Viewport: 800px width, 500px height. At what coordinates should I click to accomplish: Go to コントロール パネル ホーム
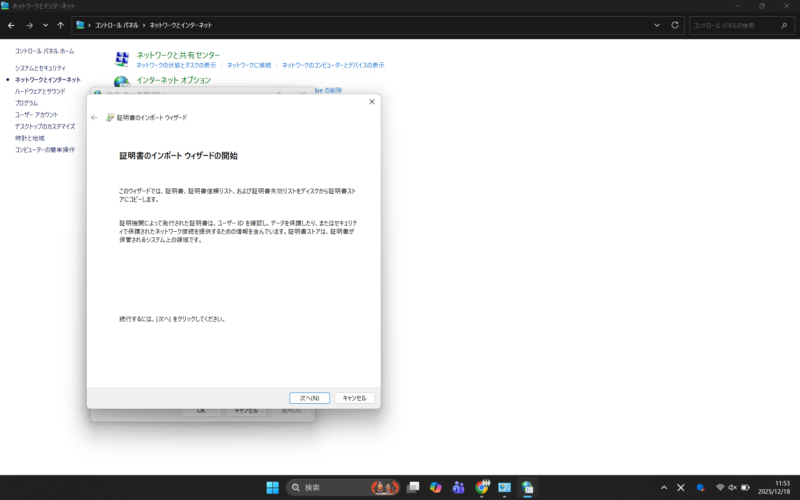click(x=44, y=50)
